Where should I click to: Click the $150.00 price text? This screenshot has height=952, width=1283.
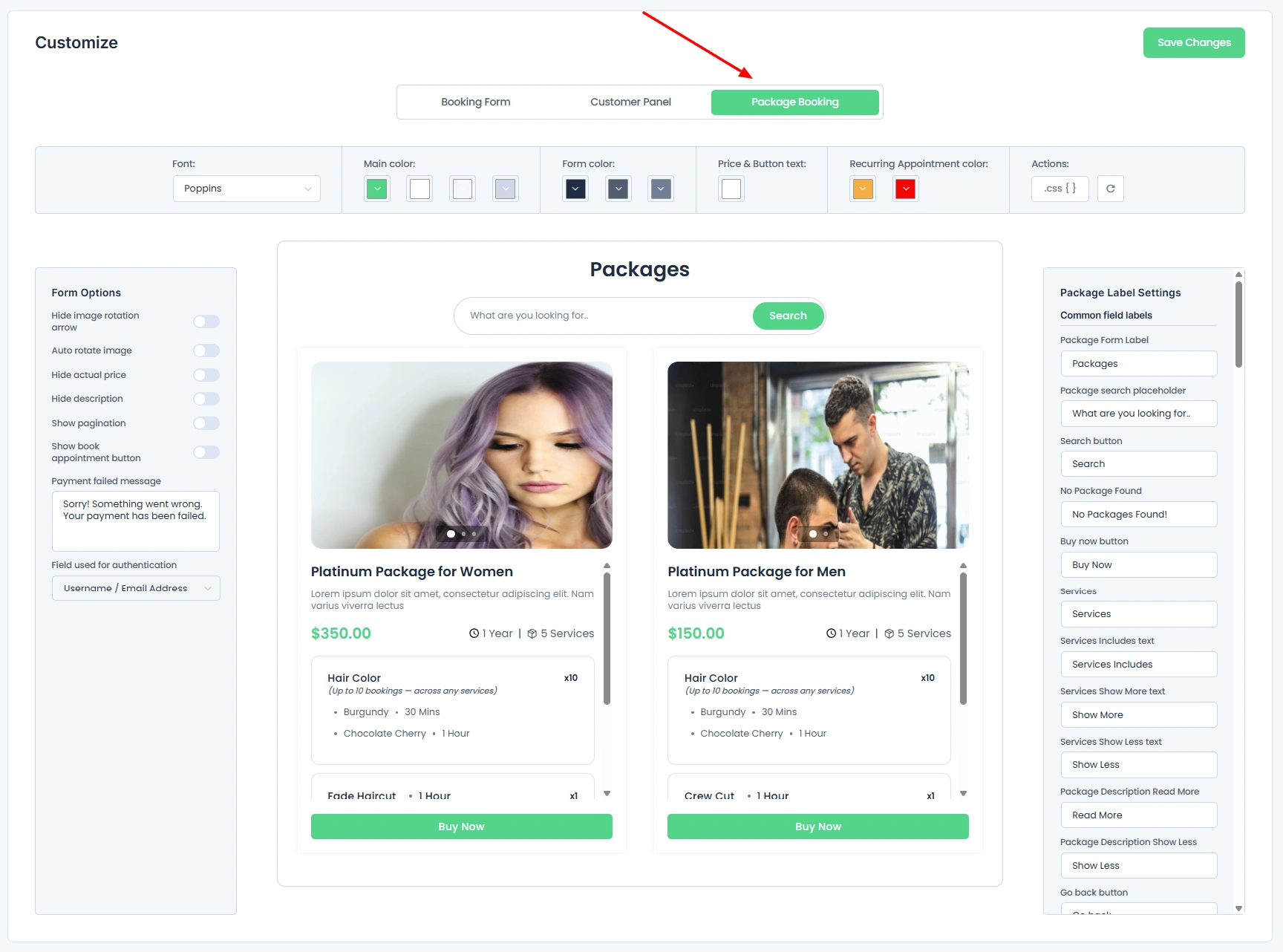pyautogui.click(x=696, y=633)
